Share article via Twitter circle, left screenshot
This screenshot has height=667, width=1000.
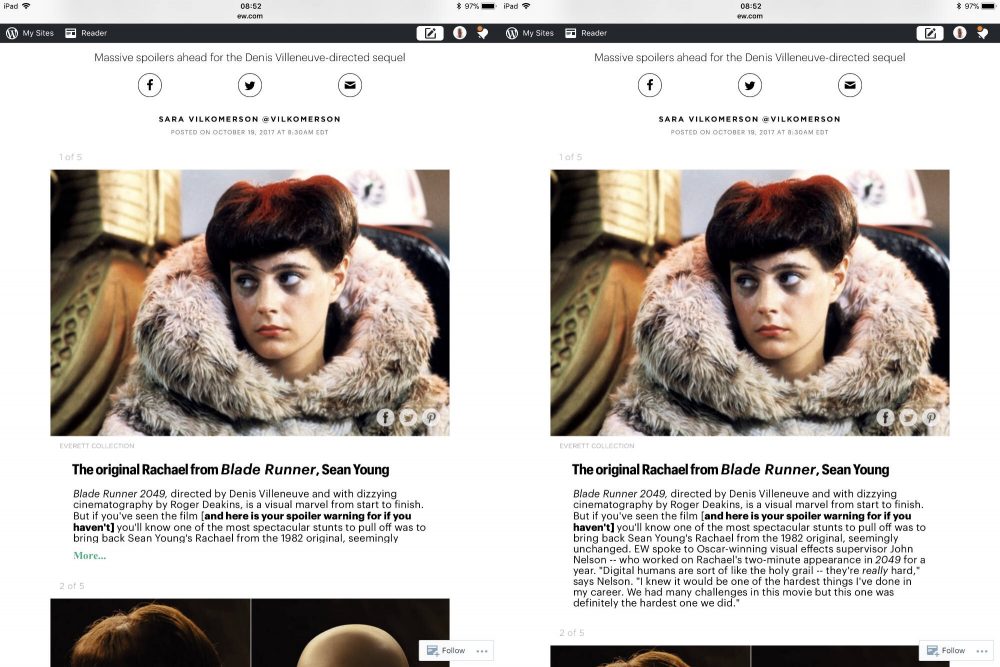click(250, 85)
